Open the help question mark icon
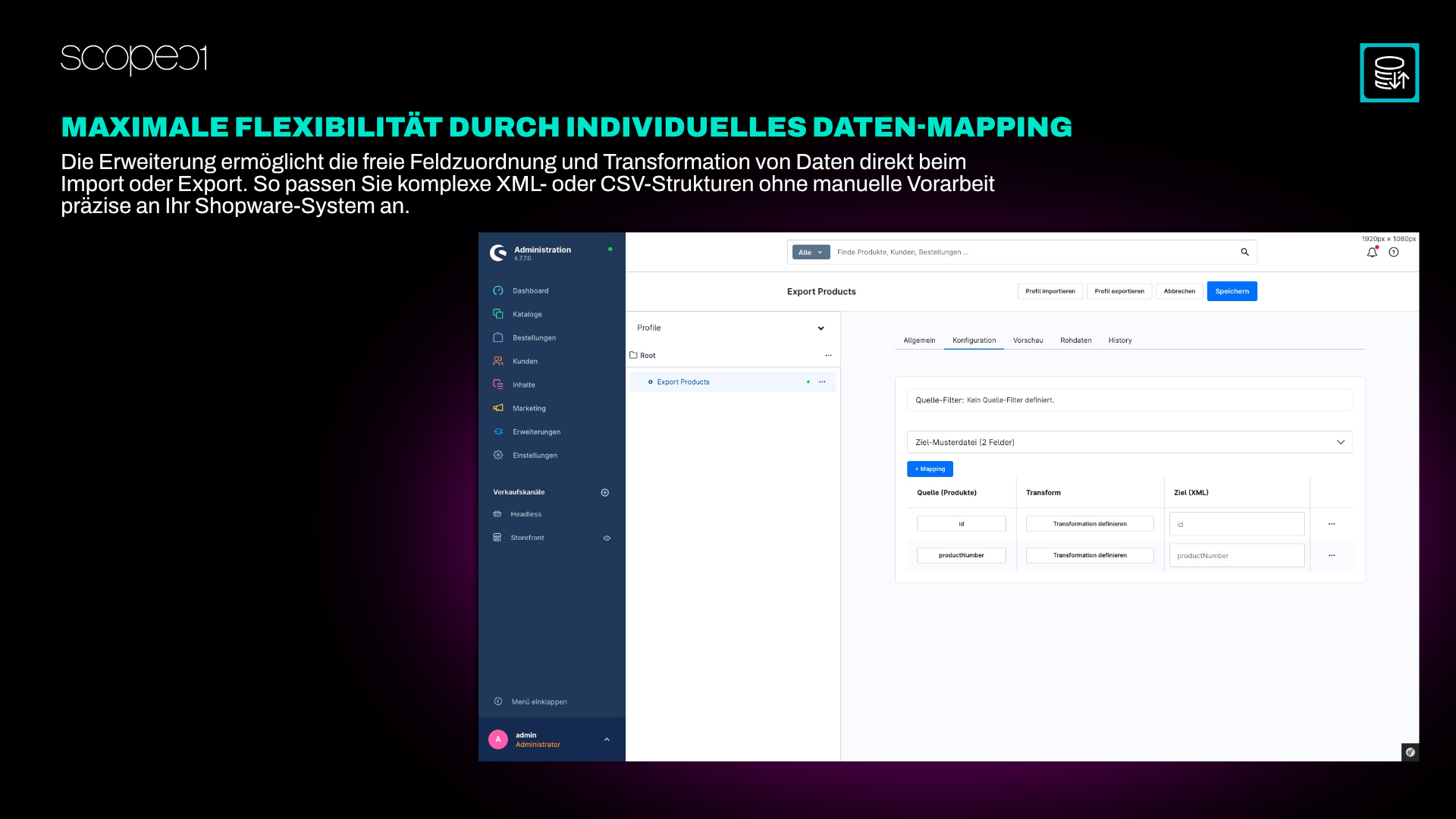This screenshot has width=1456, height=819. click(1394, 253)
